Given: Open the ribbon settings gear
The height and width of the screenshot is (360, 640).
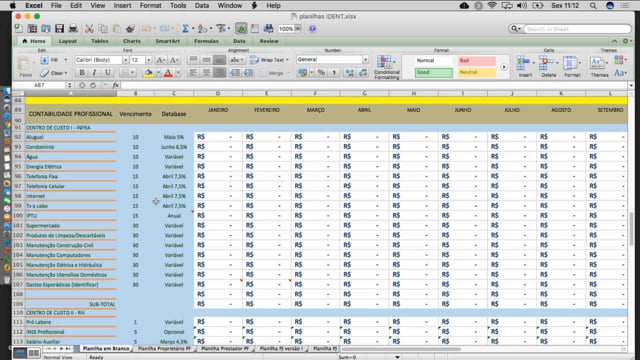Looking at the screenshot, I should point(626,41).
